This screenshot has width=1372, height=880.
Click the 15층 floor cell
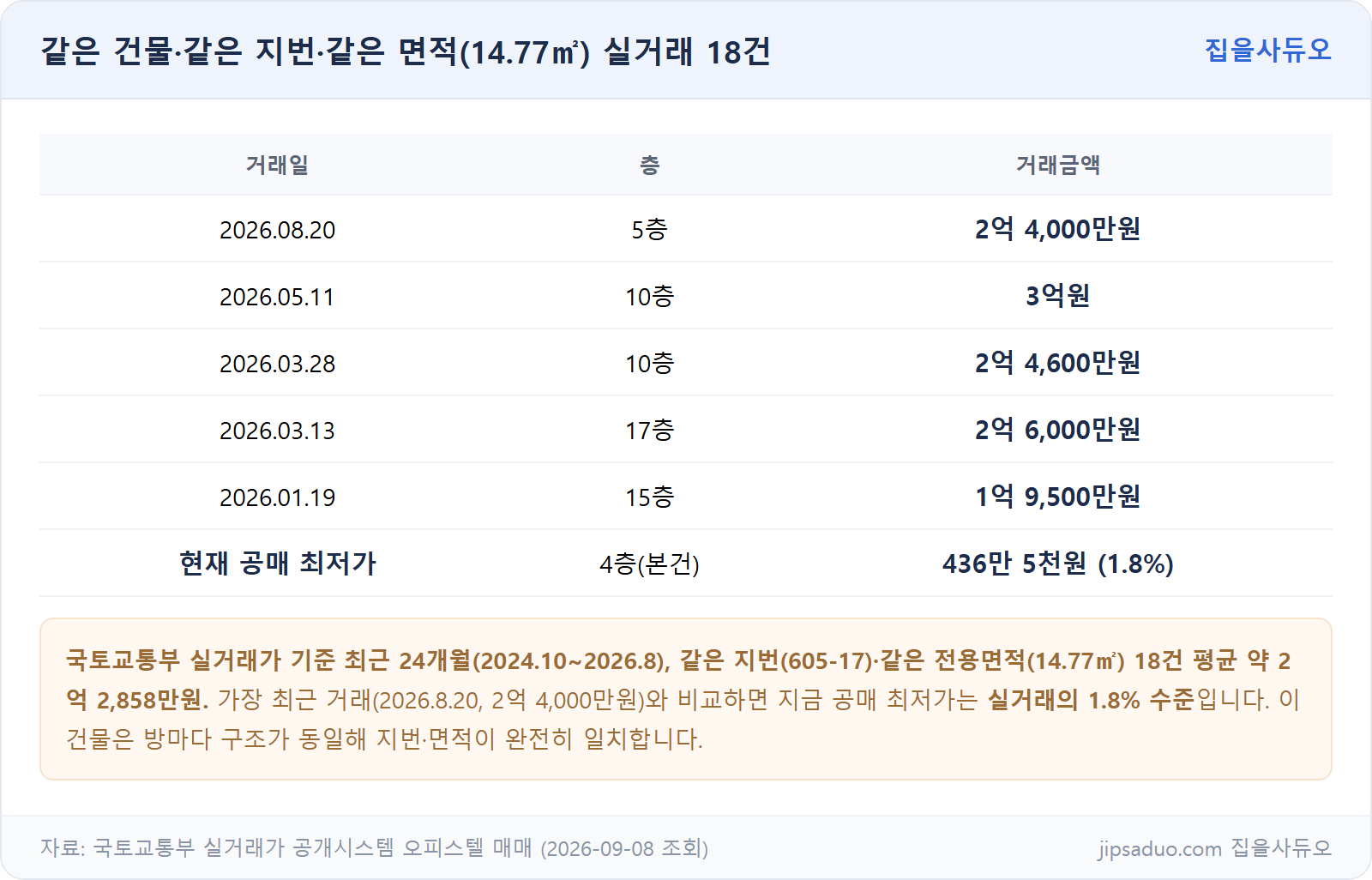649,497
